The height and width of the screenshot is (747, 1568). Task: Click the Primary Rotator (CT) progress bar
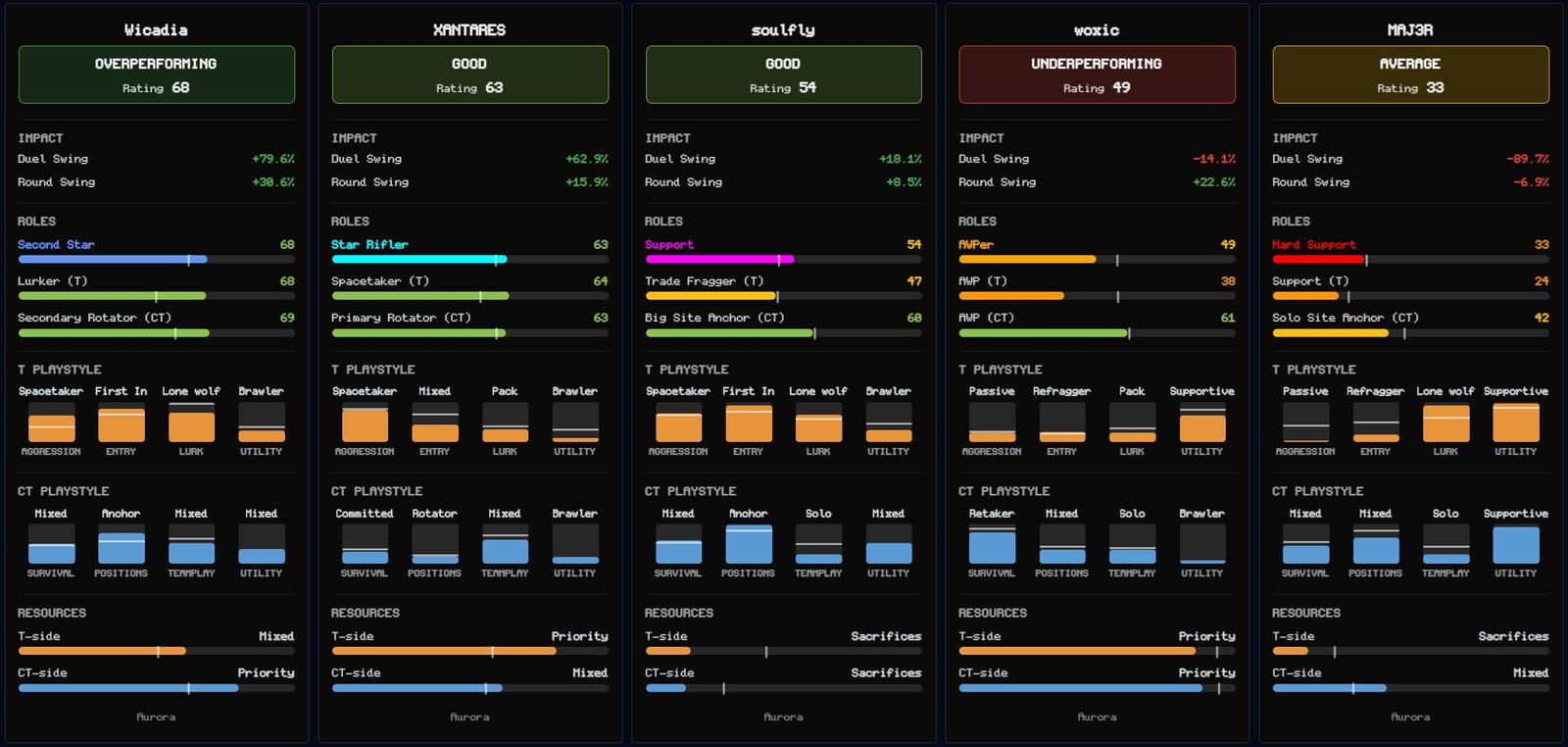470,333
